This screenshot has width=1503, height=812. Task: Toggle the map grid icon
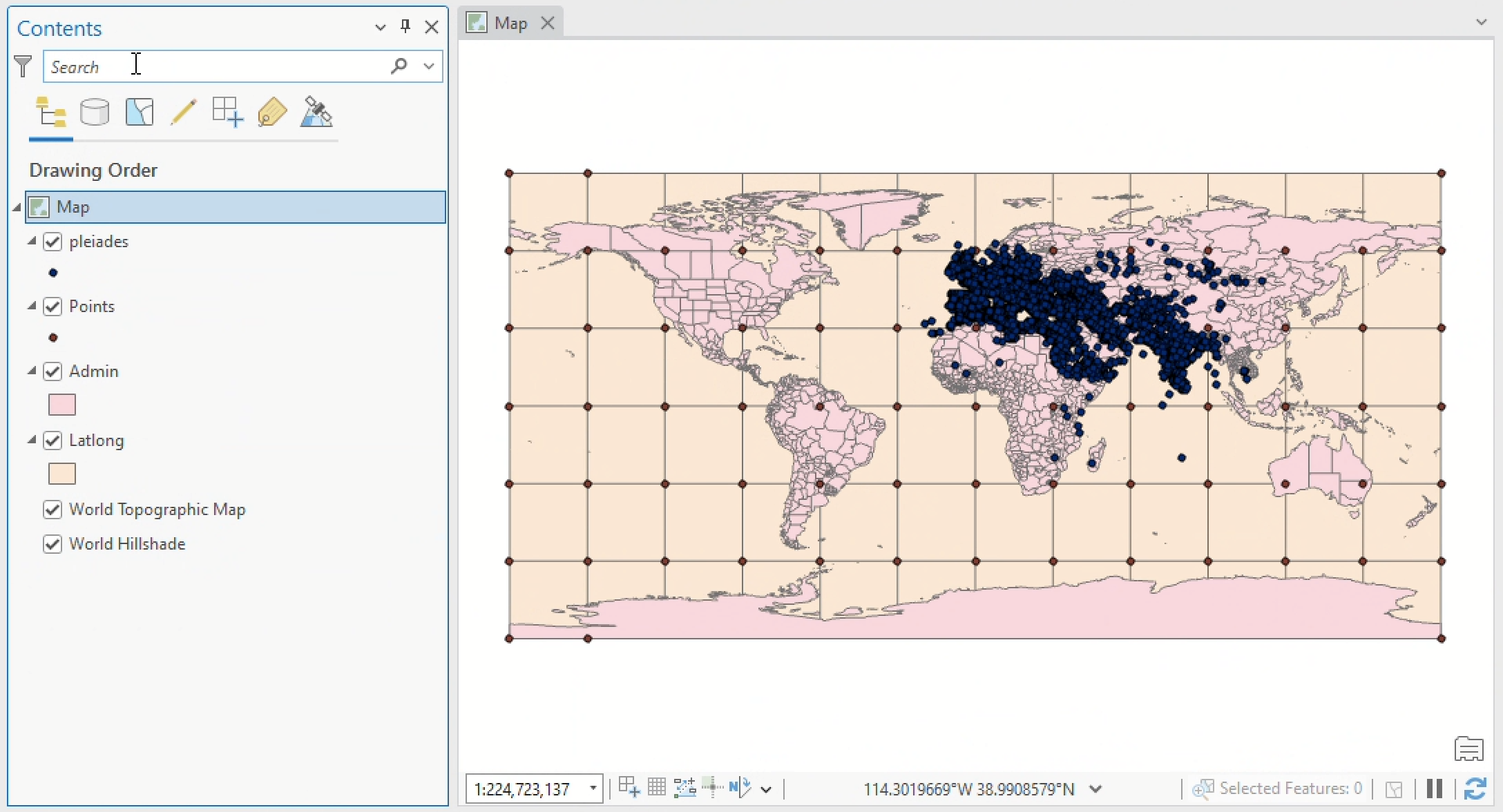[656, 787]
